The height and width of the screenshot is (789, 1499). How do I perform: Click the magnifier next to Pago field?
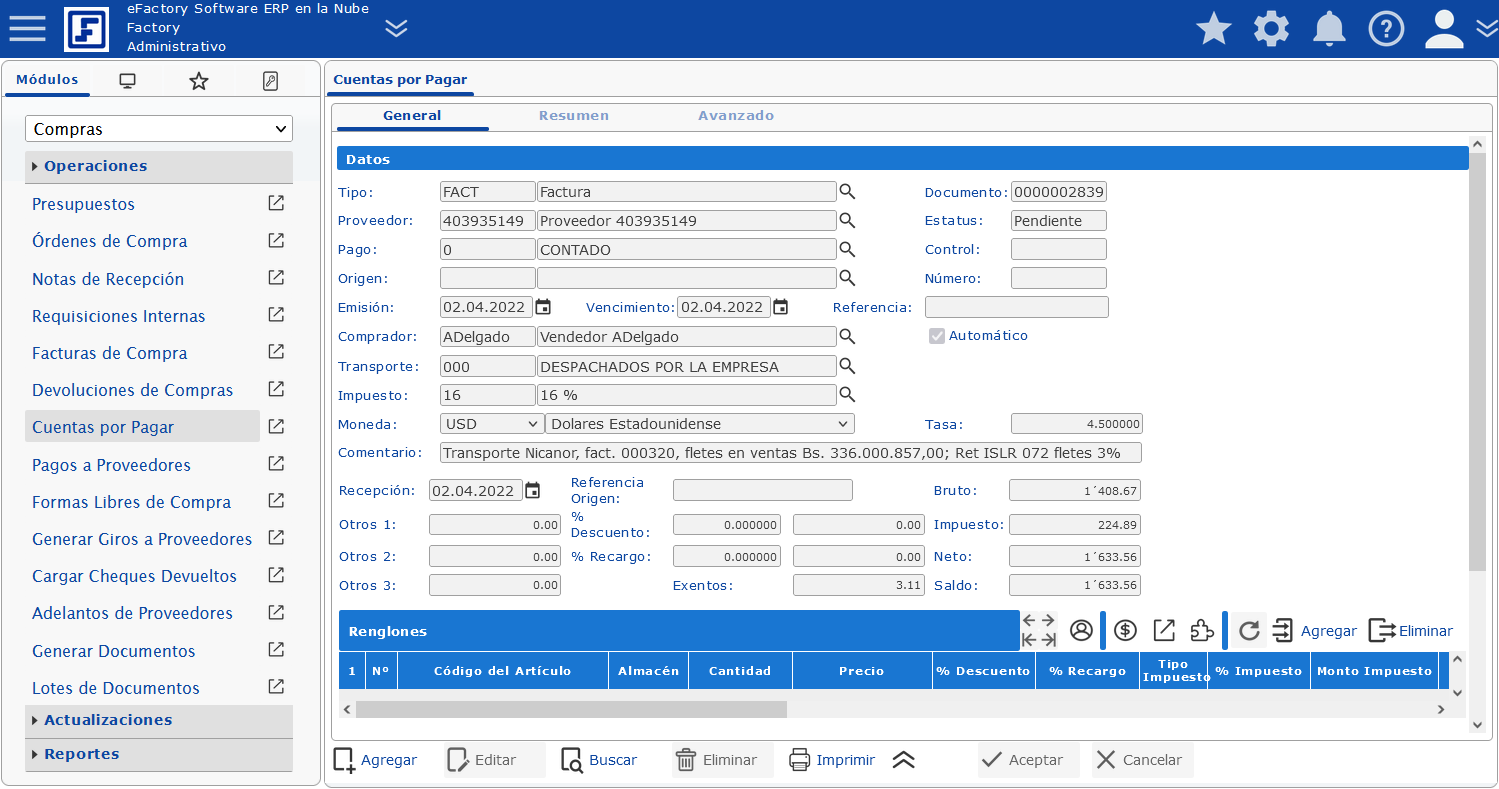tap(847, 250)
